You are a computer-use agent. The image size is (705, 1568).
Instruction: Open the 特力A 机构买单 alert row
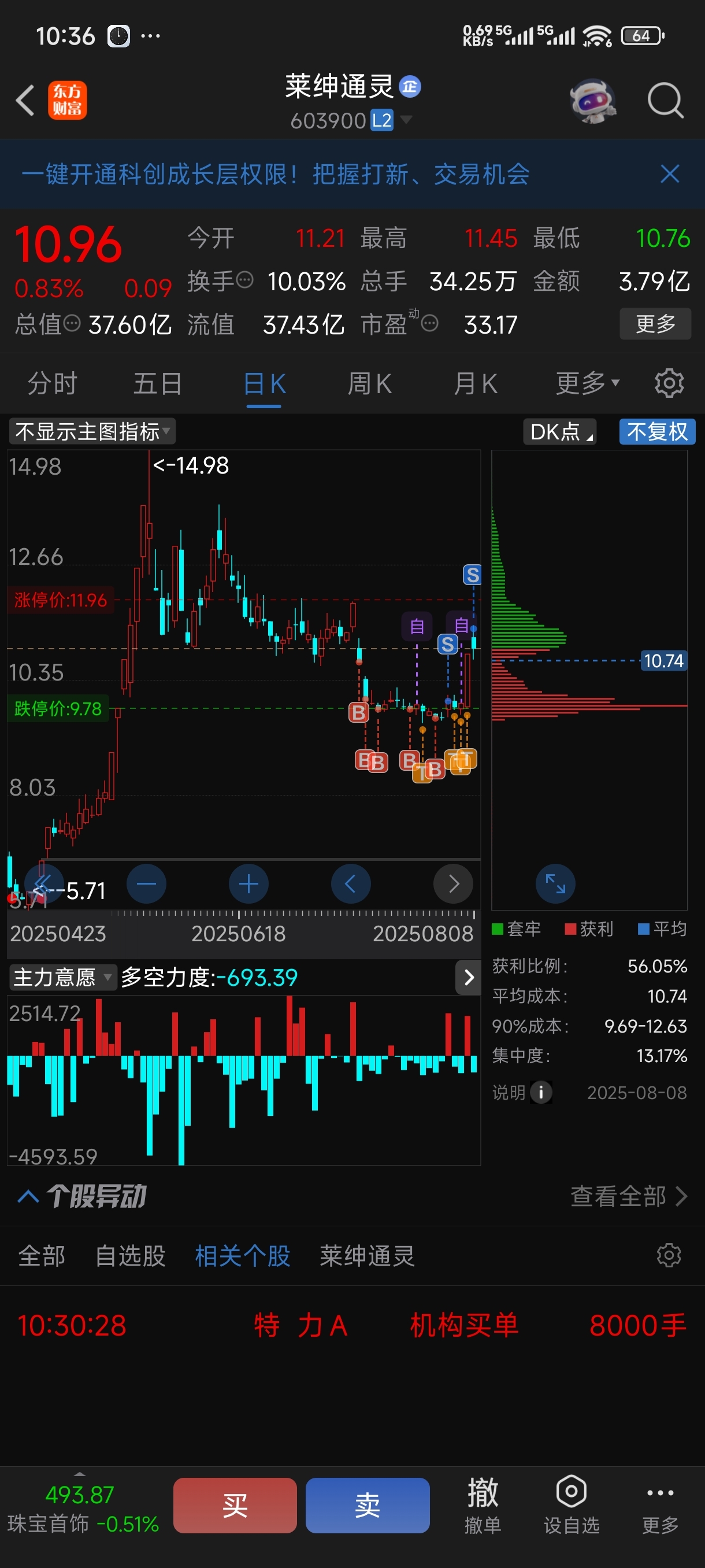point(352,1325)
